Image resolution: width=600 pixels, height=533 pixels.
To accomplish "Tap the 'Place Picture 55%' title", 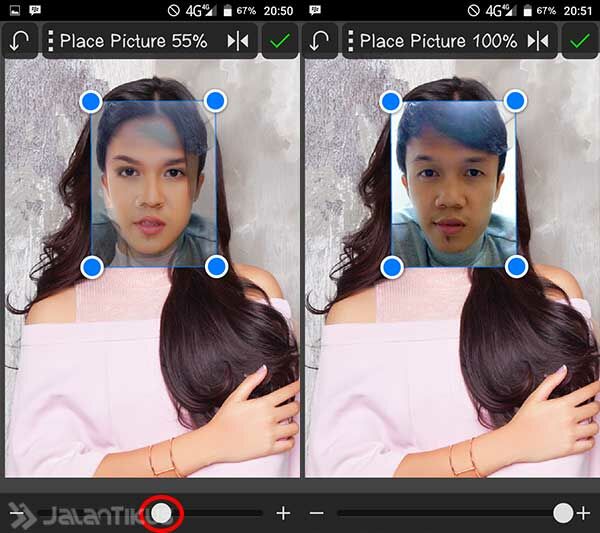I will 134,41.
